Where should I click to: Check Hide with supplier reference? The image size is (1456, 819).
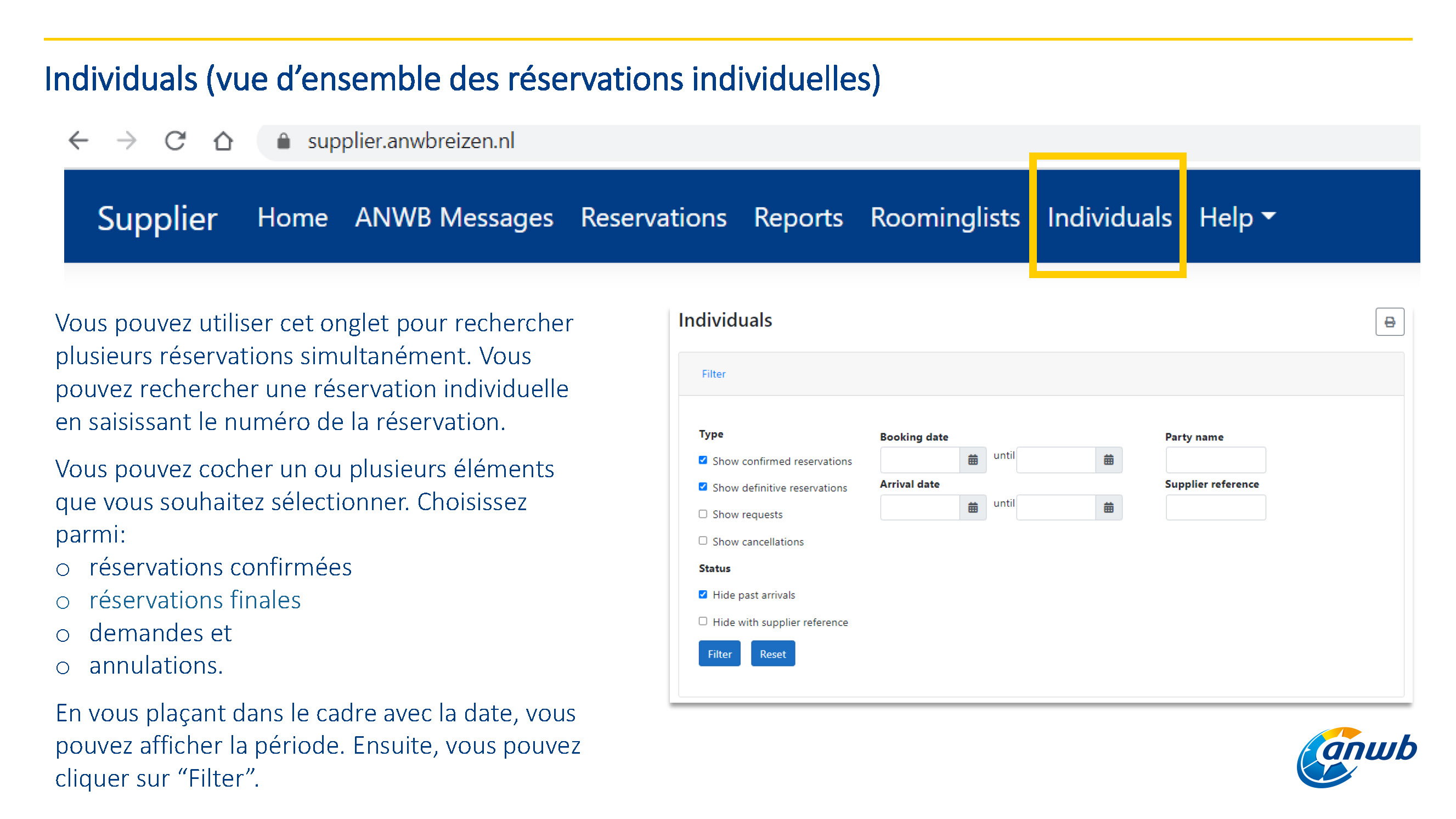click(x=703, y=621)
